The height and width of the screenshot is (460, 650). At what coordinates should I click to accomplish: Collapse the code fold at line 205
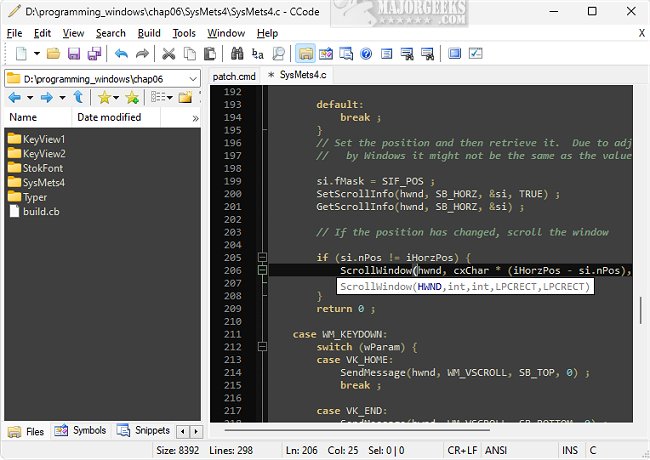(261, 258)
